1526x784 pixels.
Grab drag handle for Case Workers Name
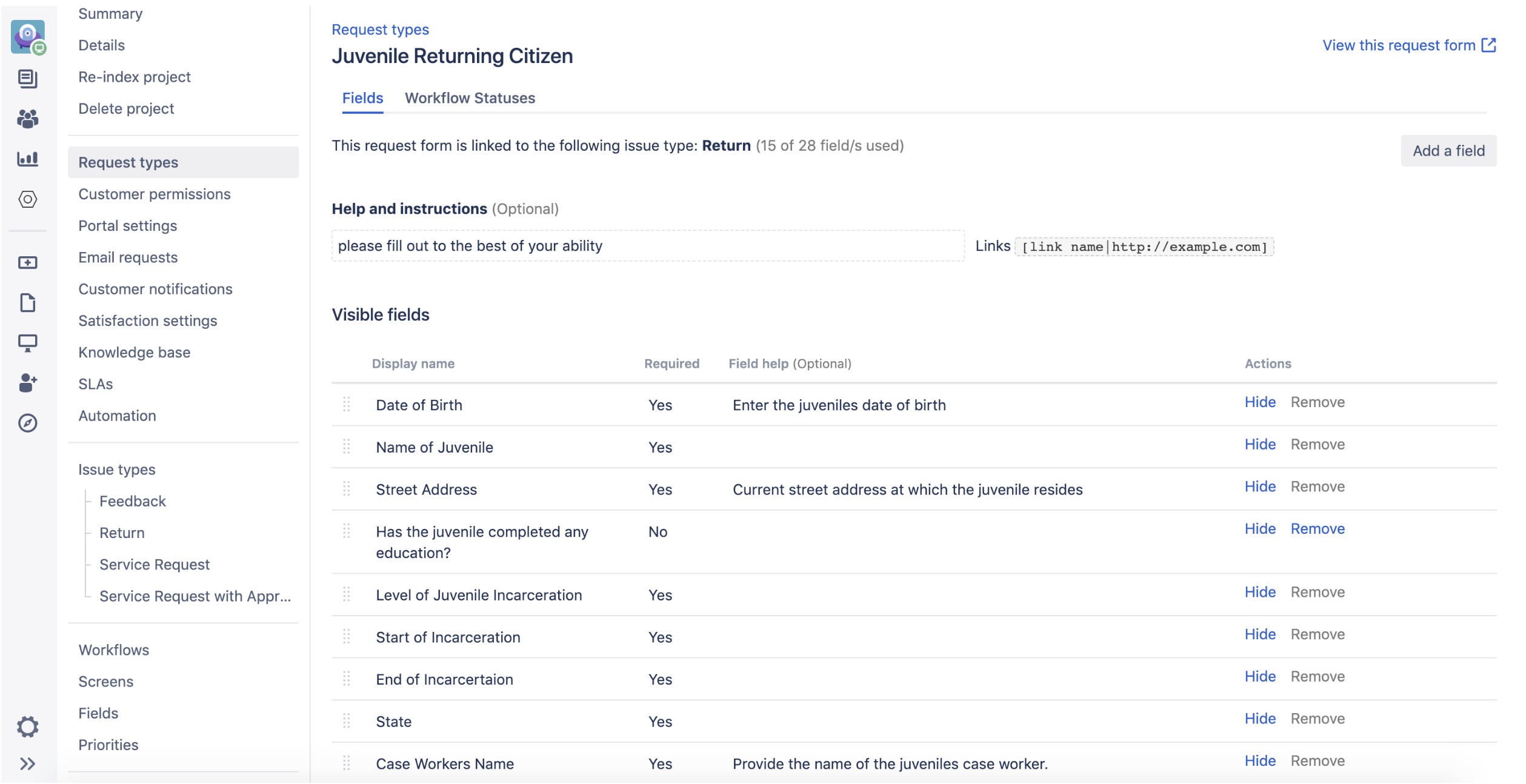tap(347, 763)
